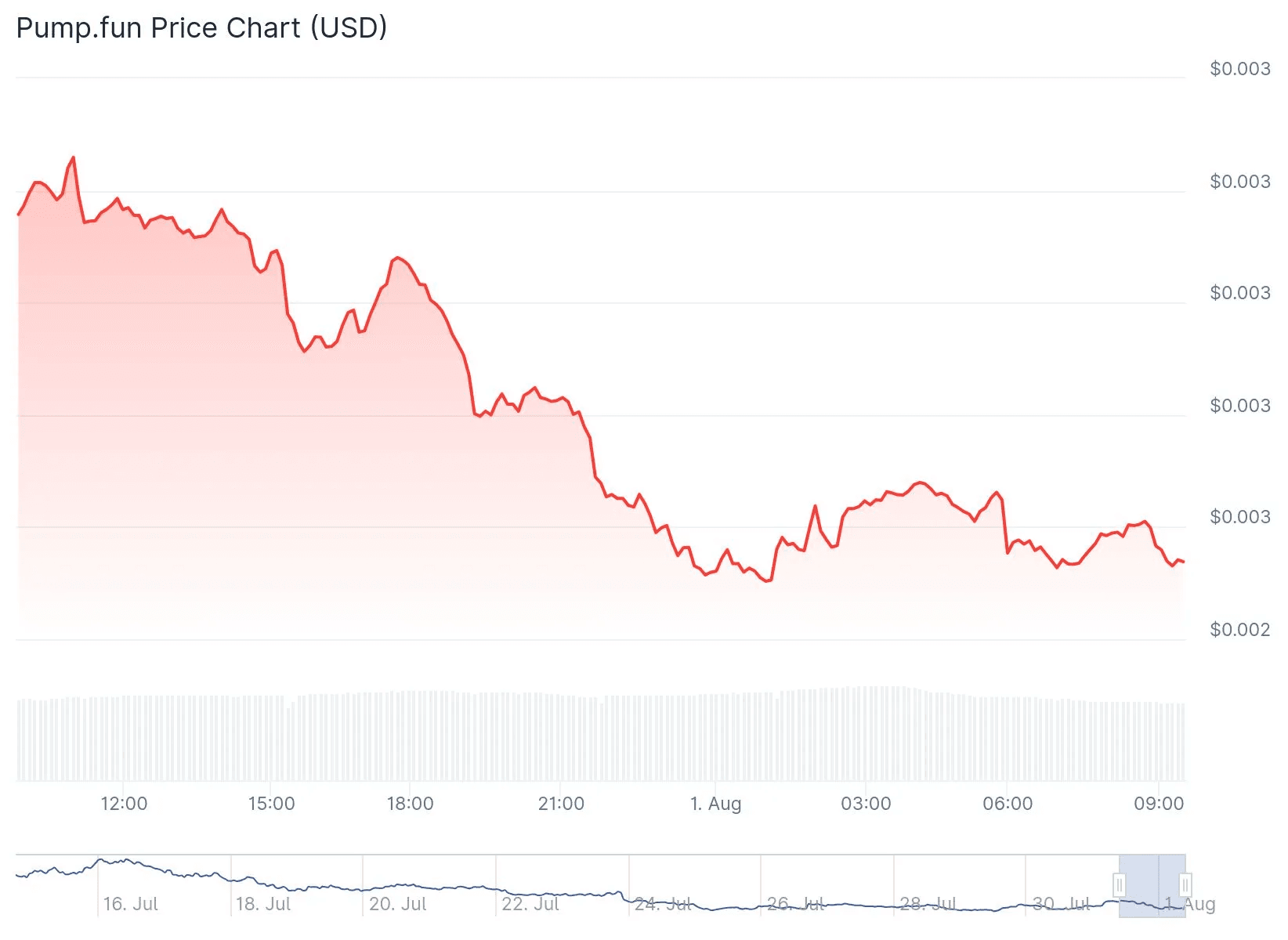
Task: Click the 30. Jul date in navigator
Action: [1061, 904]
